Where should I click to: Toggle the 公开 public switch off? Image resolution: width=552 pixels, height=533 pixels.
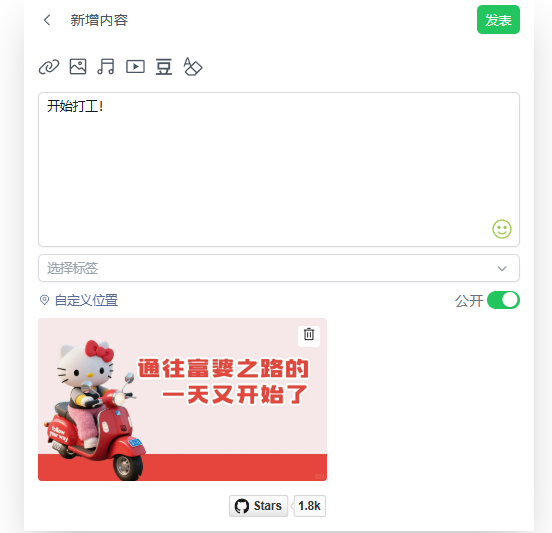[503, 300]
